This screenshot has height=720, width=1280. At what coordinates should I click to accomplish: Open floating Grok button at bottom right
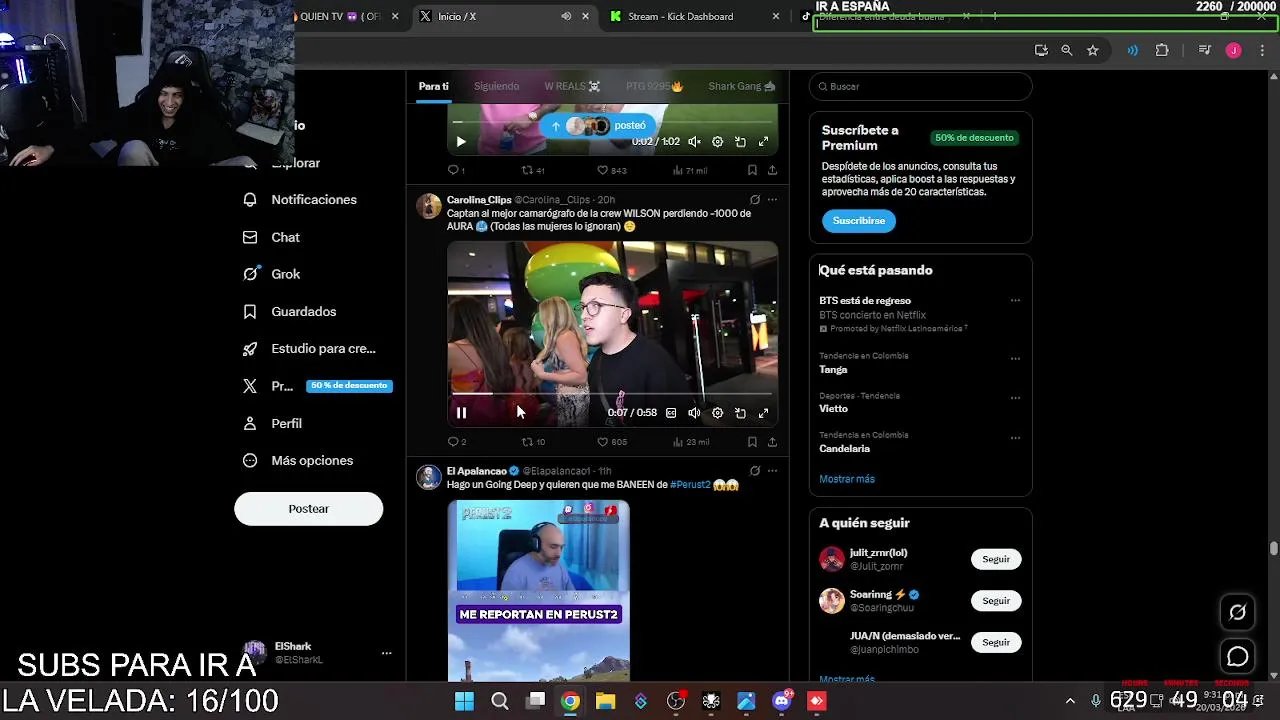[1238, 613]
